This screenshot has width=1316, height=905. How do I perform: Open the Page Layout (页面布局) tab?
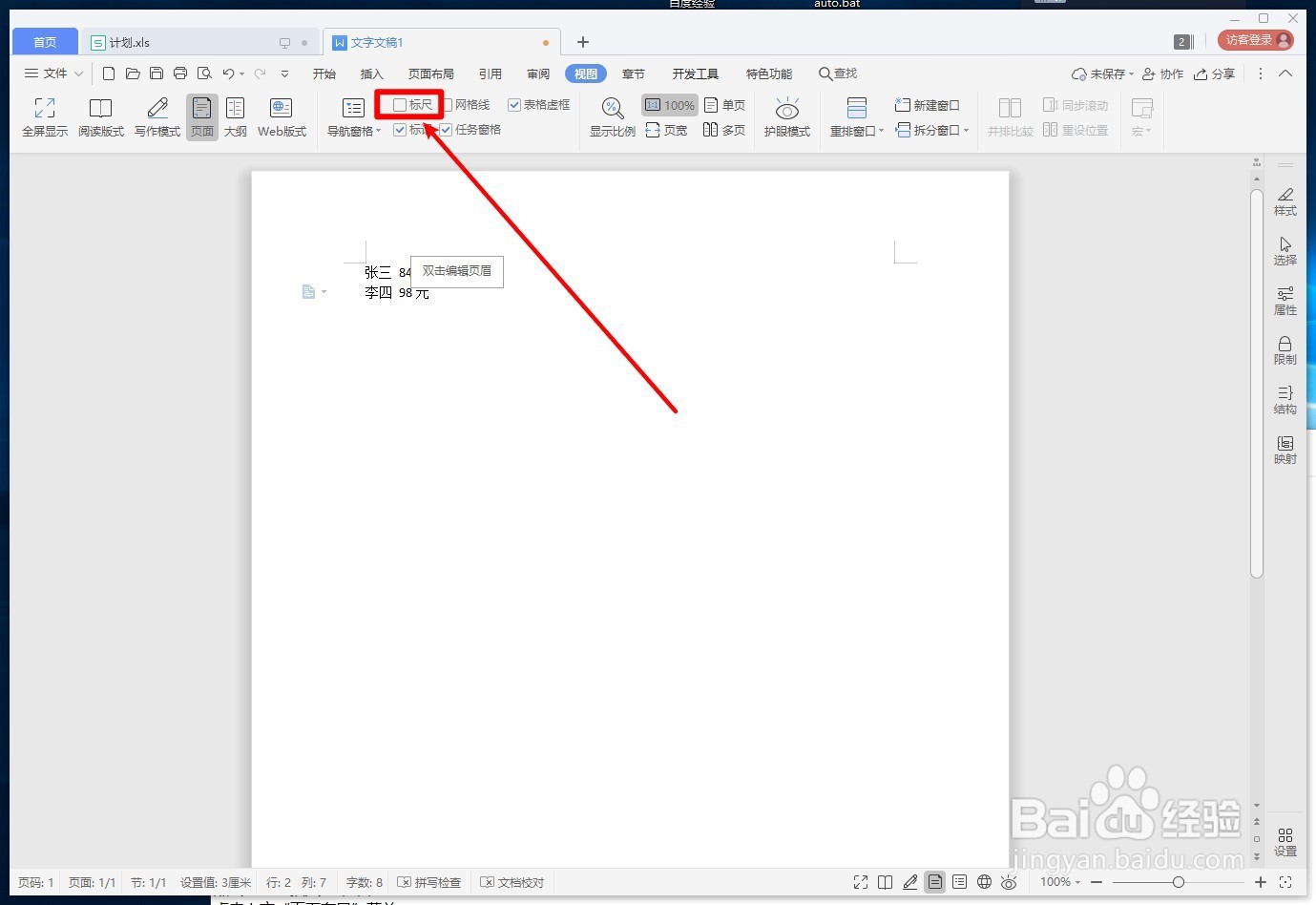[431, 74]
